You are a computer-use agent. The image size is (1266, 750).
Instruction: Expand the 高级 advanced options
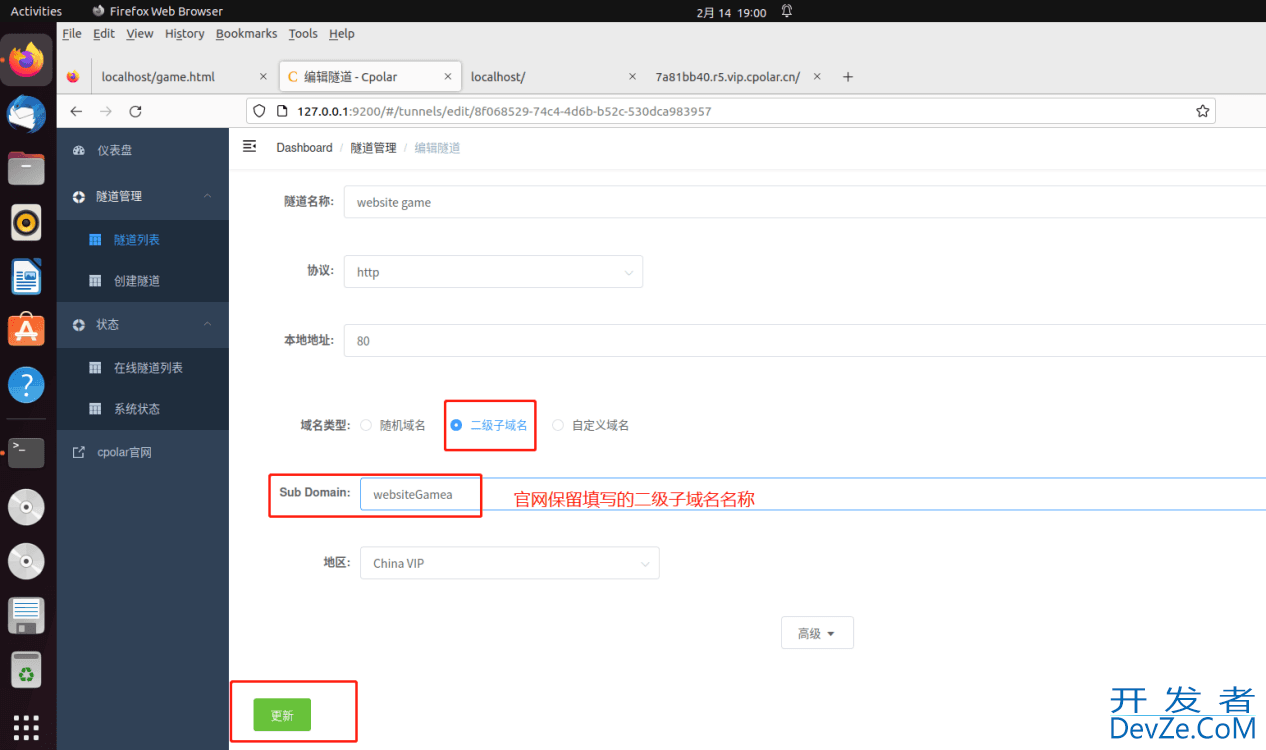point(817,633)
